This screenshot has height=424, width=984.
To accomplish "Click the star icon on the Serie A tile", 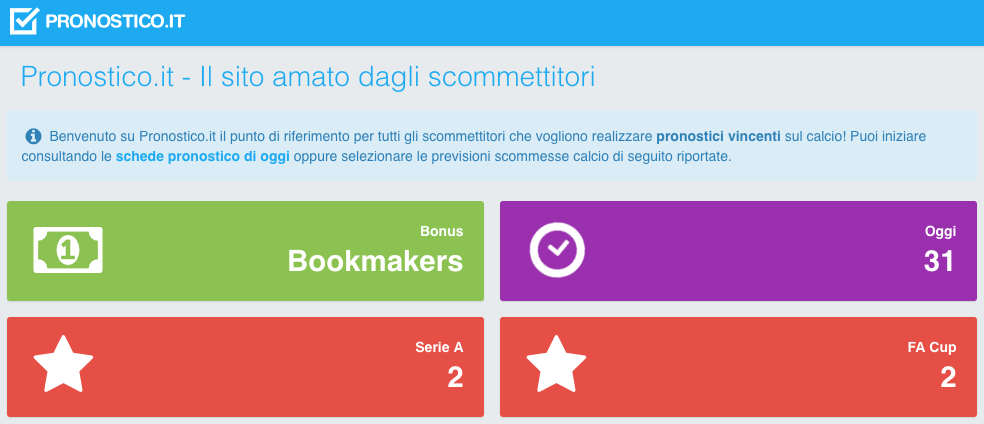I will (x=63, y=364).
